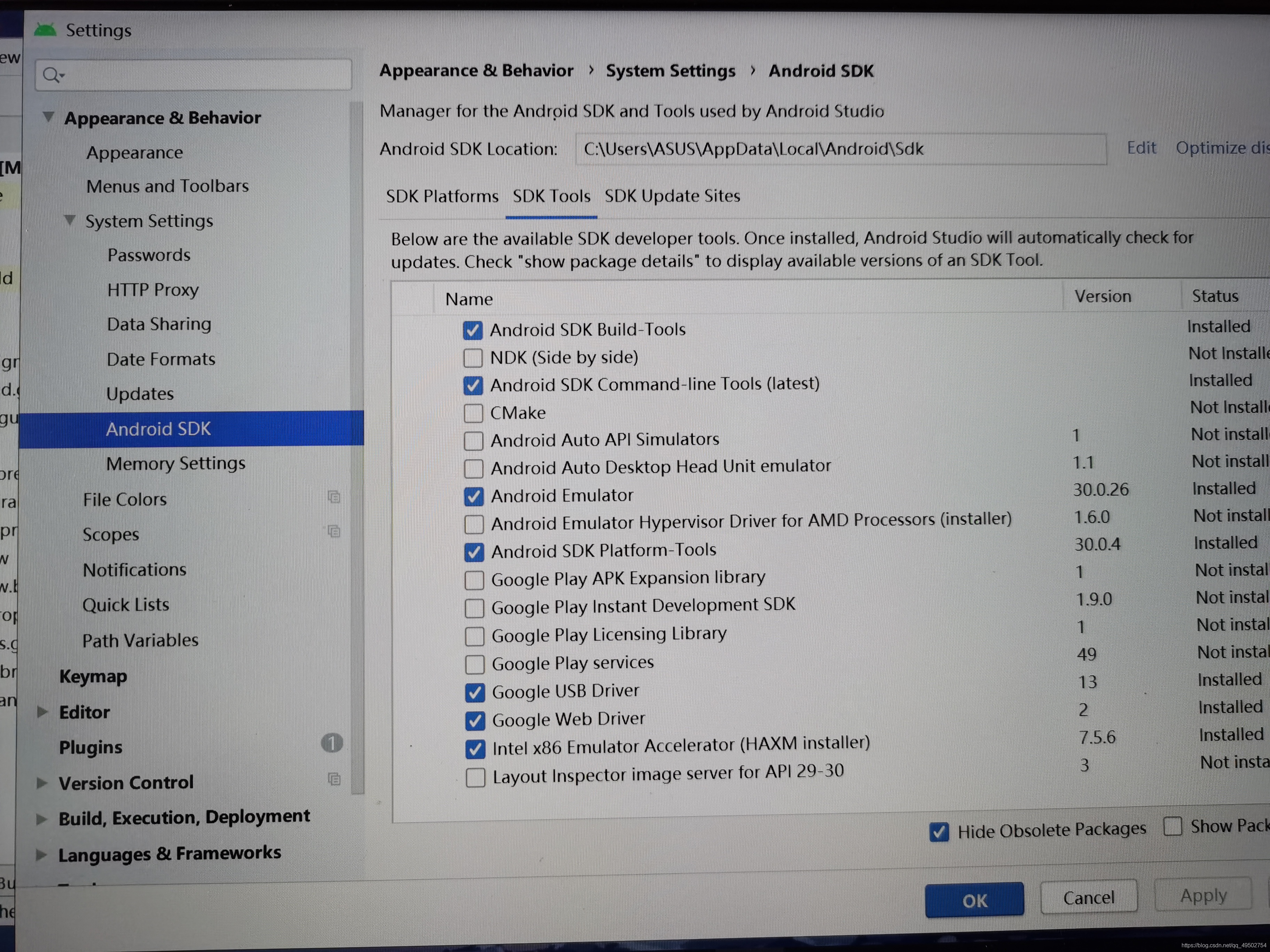Check Google Play Licensing Library checkbox
1270x952 pixels.
[474, 636]
